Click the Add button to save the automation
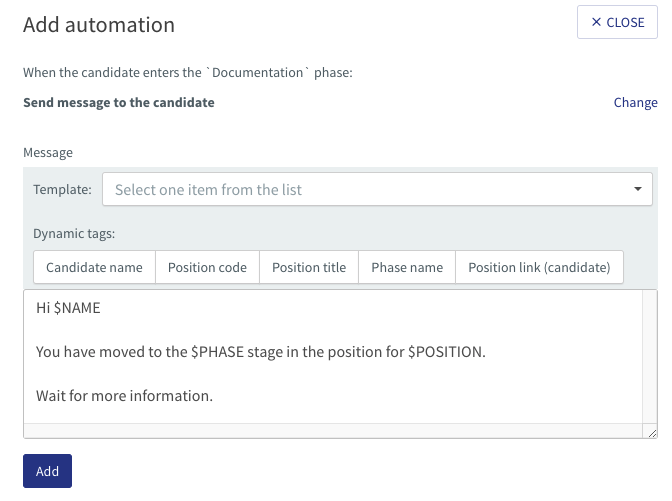The width and height of the screenshot is (672, 501). 48,471
